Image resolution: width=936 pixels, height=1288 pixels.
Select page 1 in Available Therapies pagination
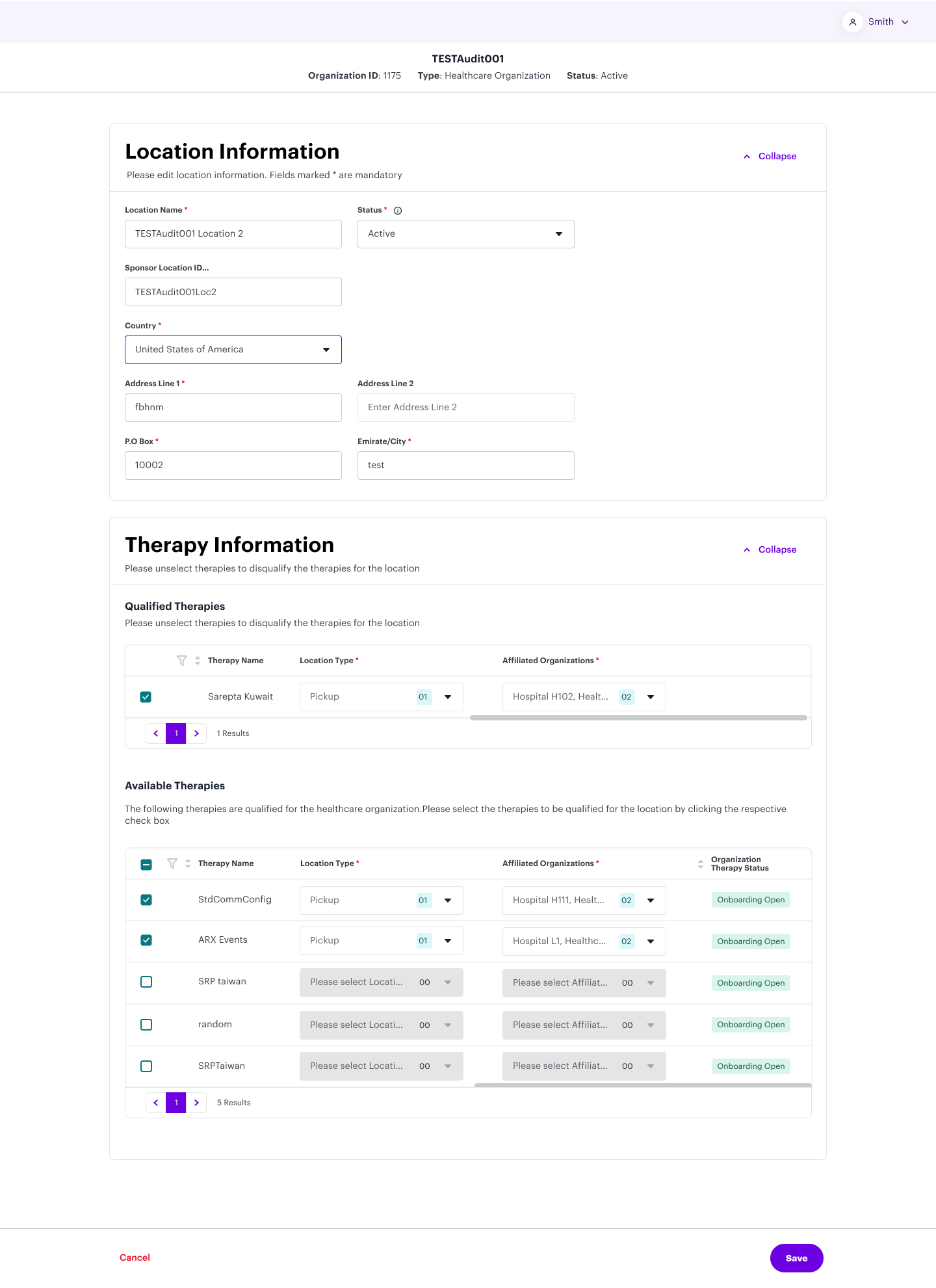[x=176, y=1103]
